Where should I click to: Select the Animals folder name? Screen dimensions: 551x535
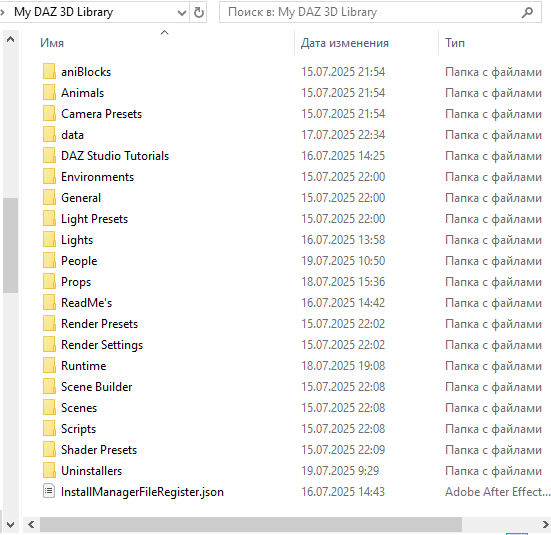(83, 93)
